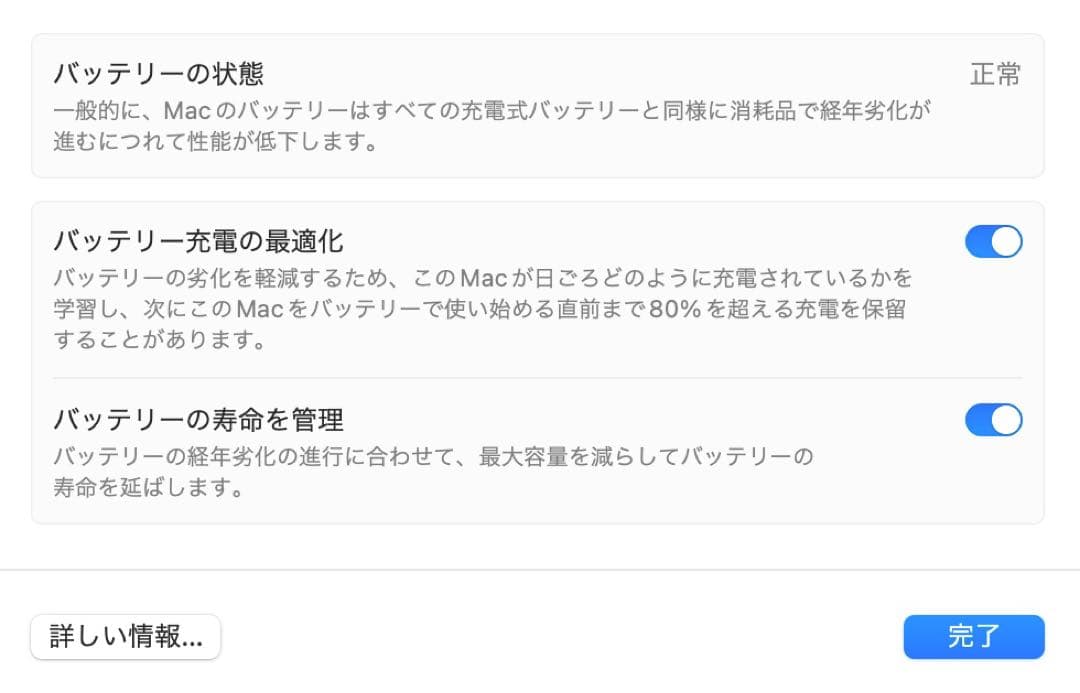
Task: Re-enable the battery lifespan management toggle
Action: 993,420
